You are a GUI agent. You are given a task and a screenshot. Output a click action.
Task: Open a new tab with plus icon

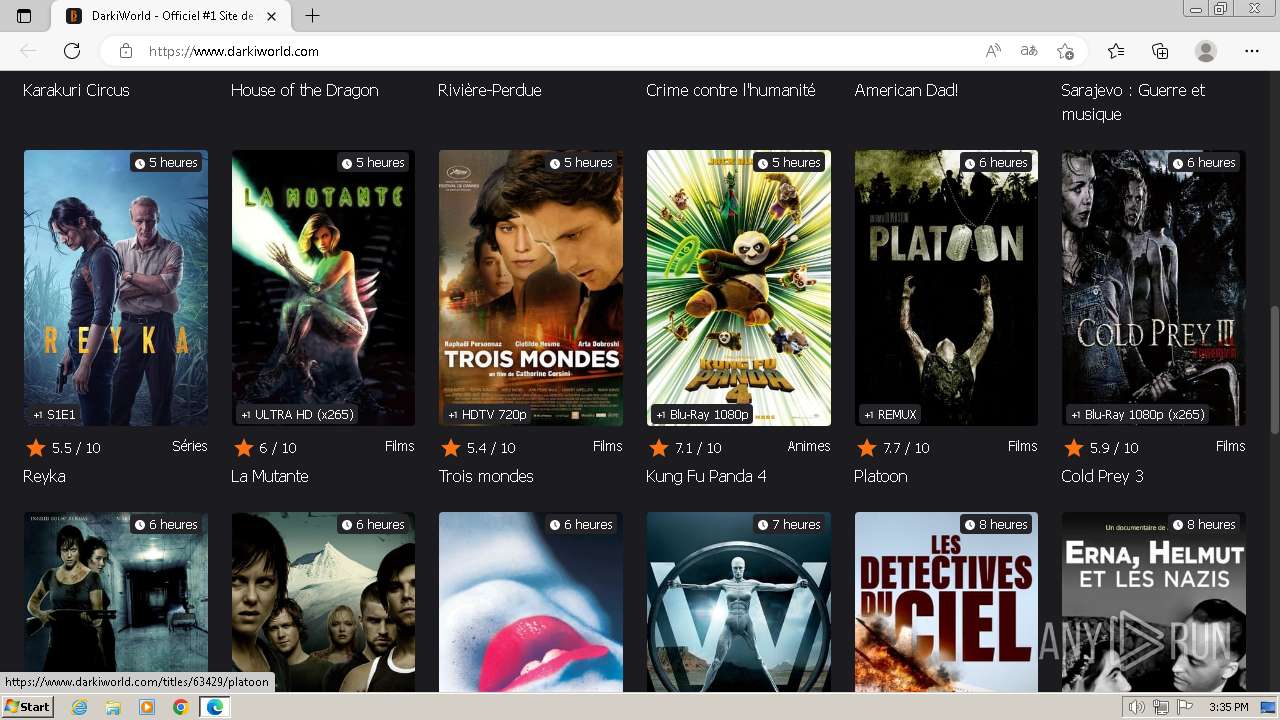[x=312, y=16]
